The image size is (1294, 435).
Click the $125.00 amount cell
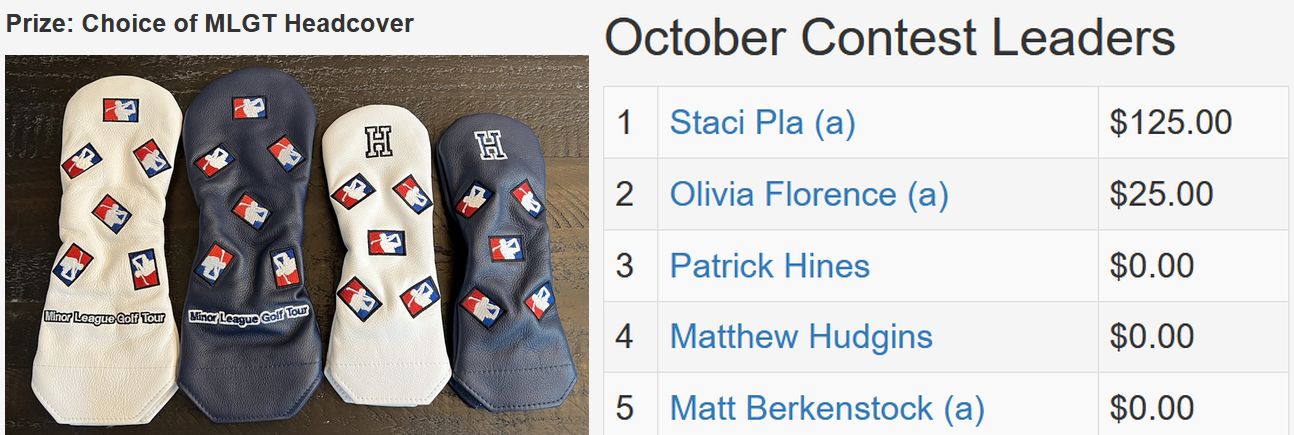1193,122
